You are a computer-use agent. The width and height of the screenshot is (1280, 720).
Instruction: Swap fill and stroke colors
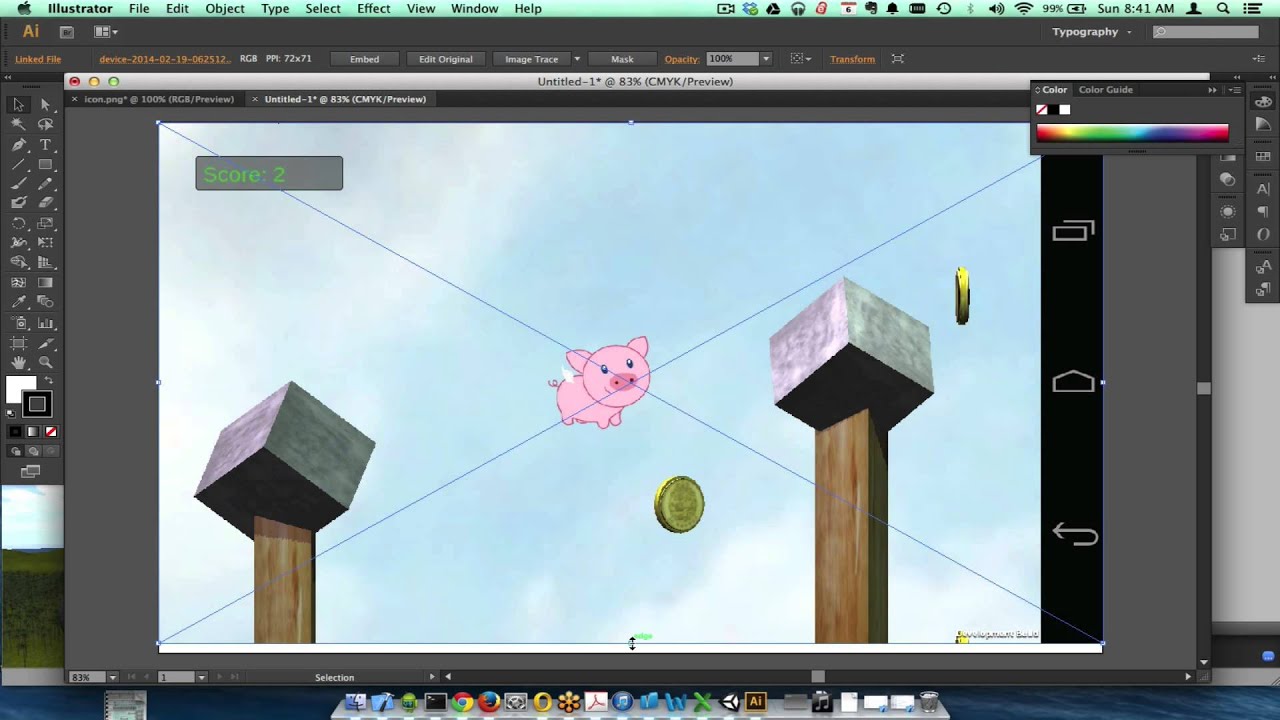coord(50,382)
